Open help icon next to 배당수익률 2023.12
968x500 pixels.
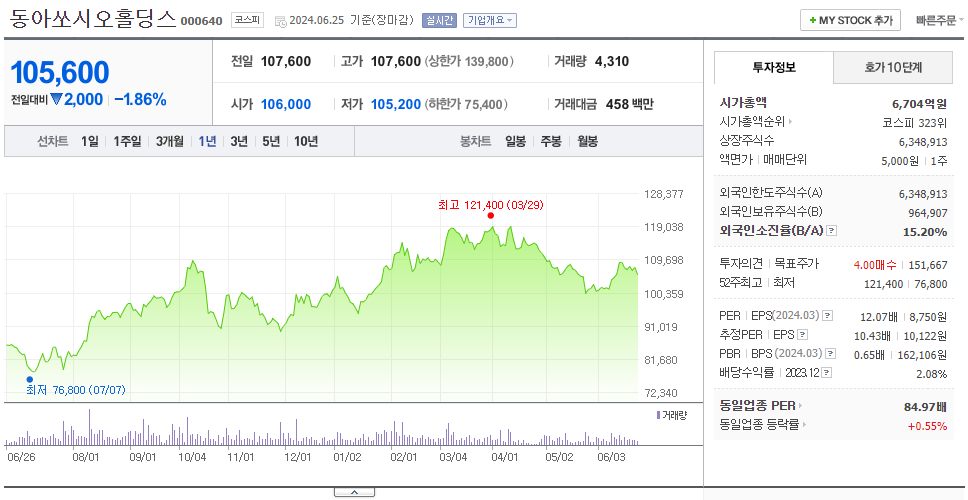coord(827,373)
